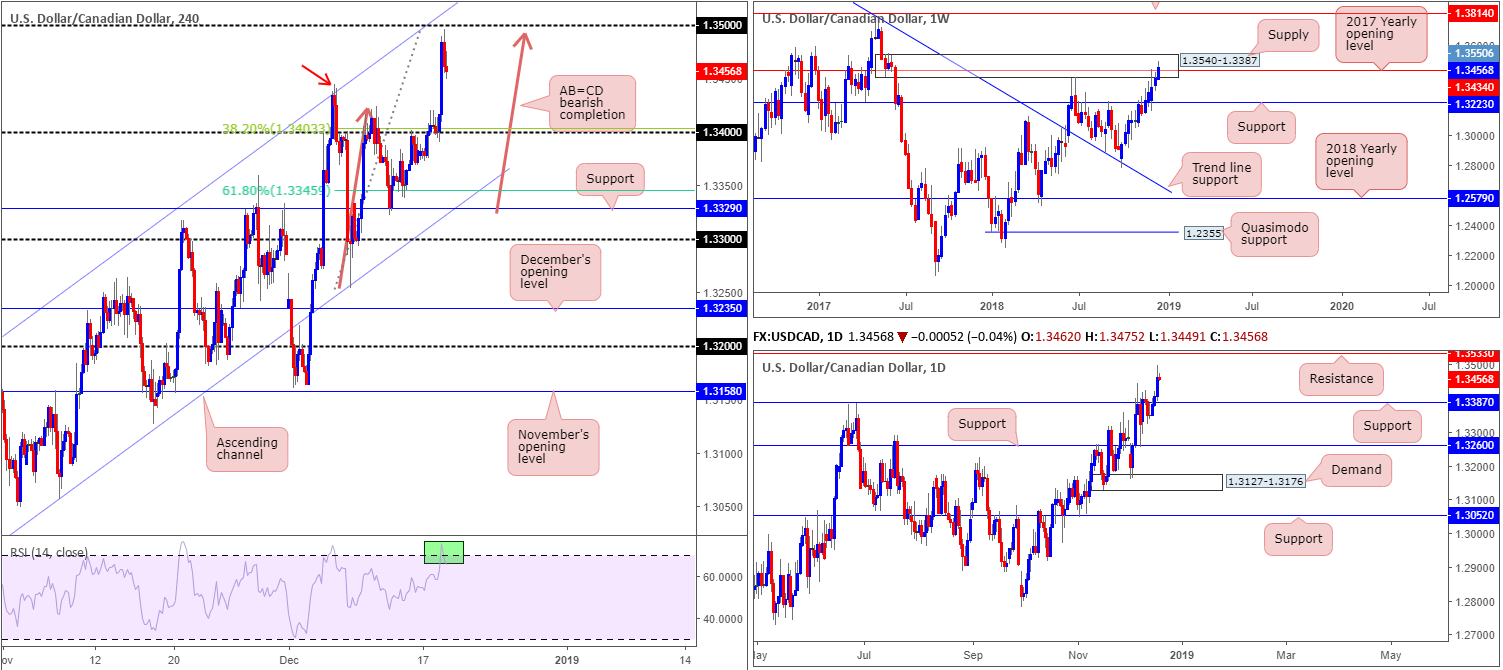The width and height of the screenshot is (1503, 670).
Task: Click the 'Support' callout on the weekly chart
Action: [1262, 127]
